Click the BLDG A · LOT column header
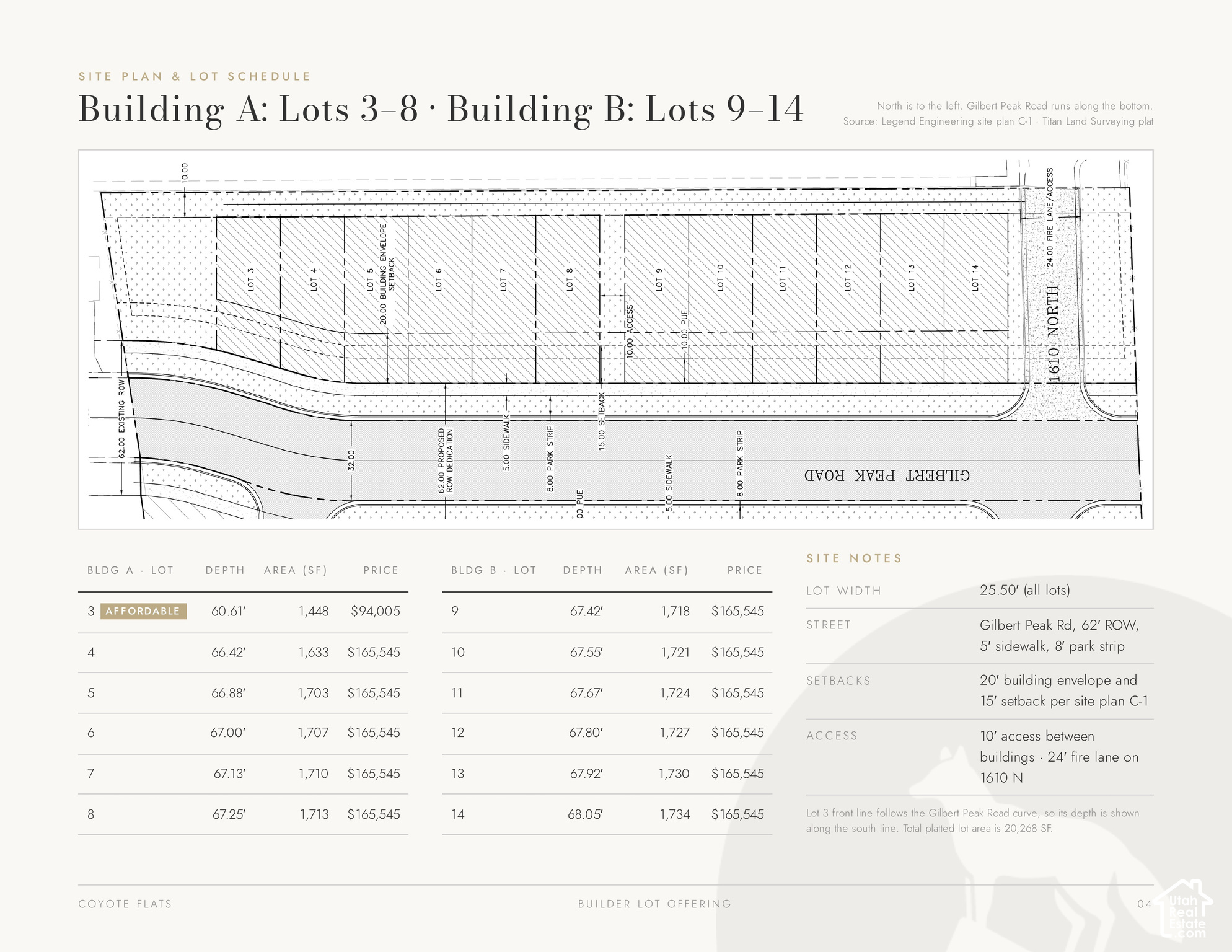The height and width of the screenshot is (952, 1232). (x=130, y=570)
